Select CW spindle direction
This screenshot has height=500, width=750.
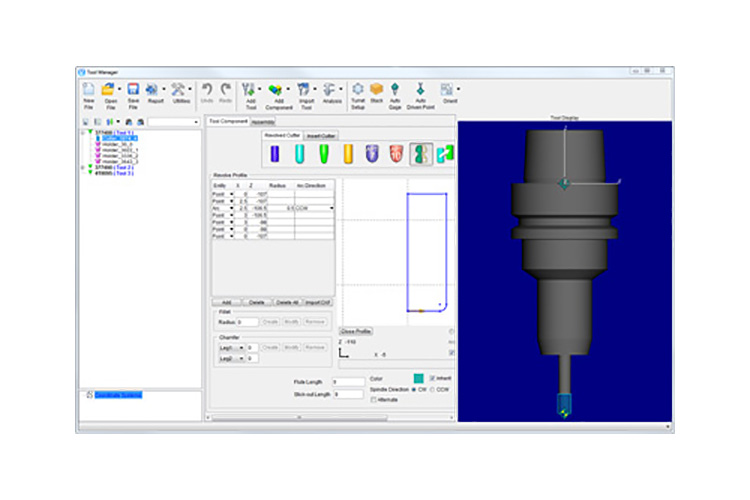[x=414, y=389]
